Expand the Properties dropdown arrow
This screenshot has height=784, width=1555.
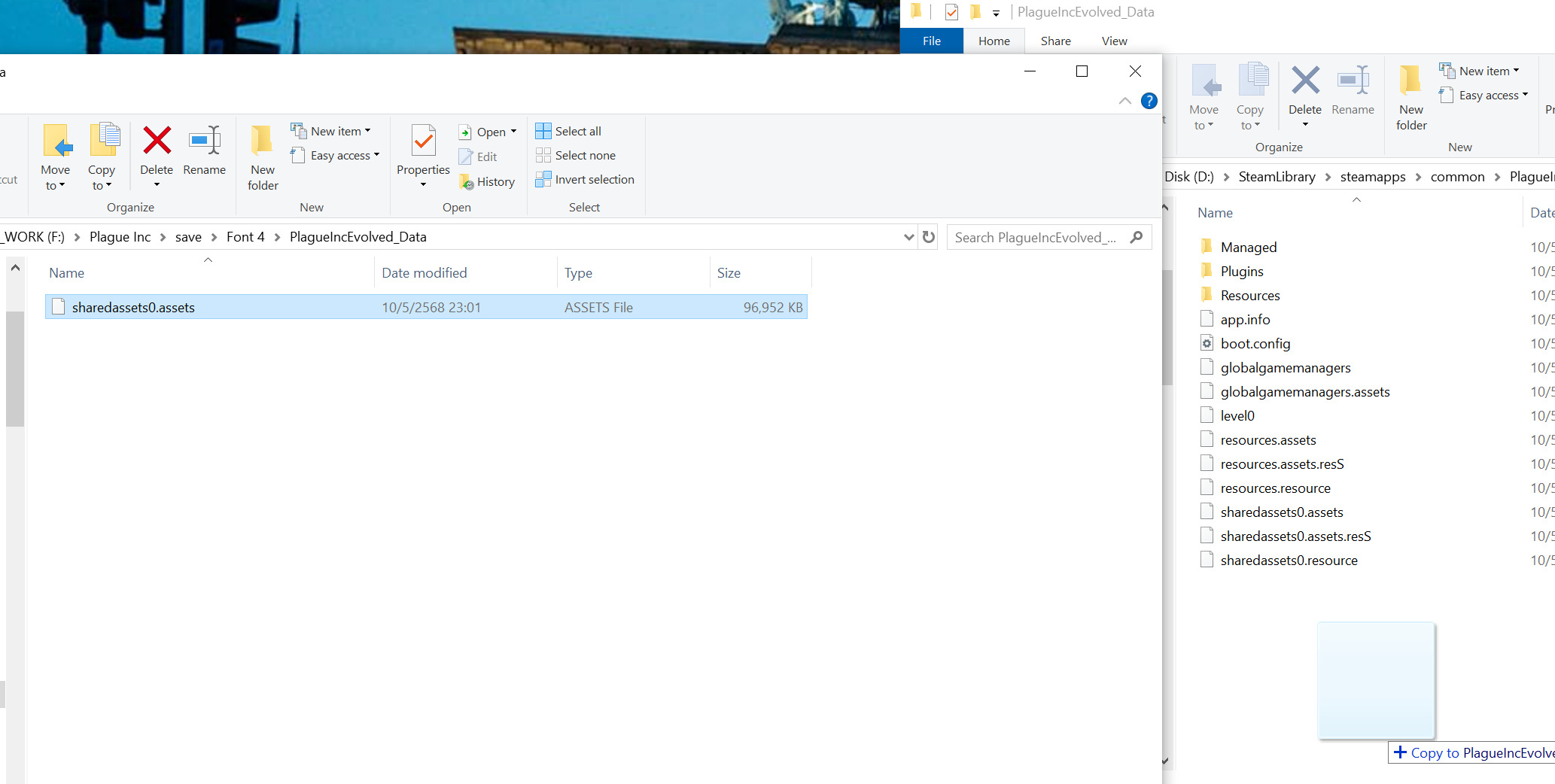tap(423, 185)
